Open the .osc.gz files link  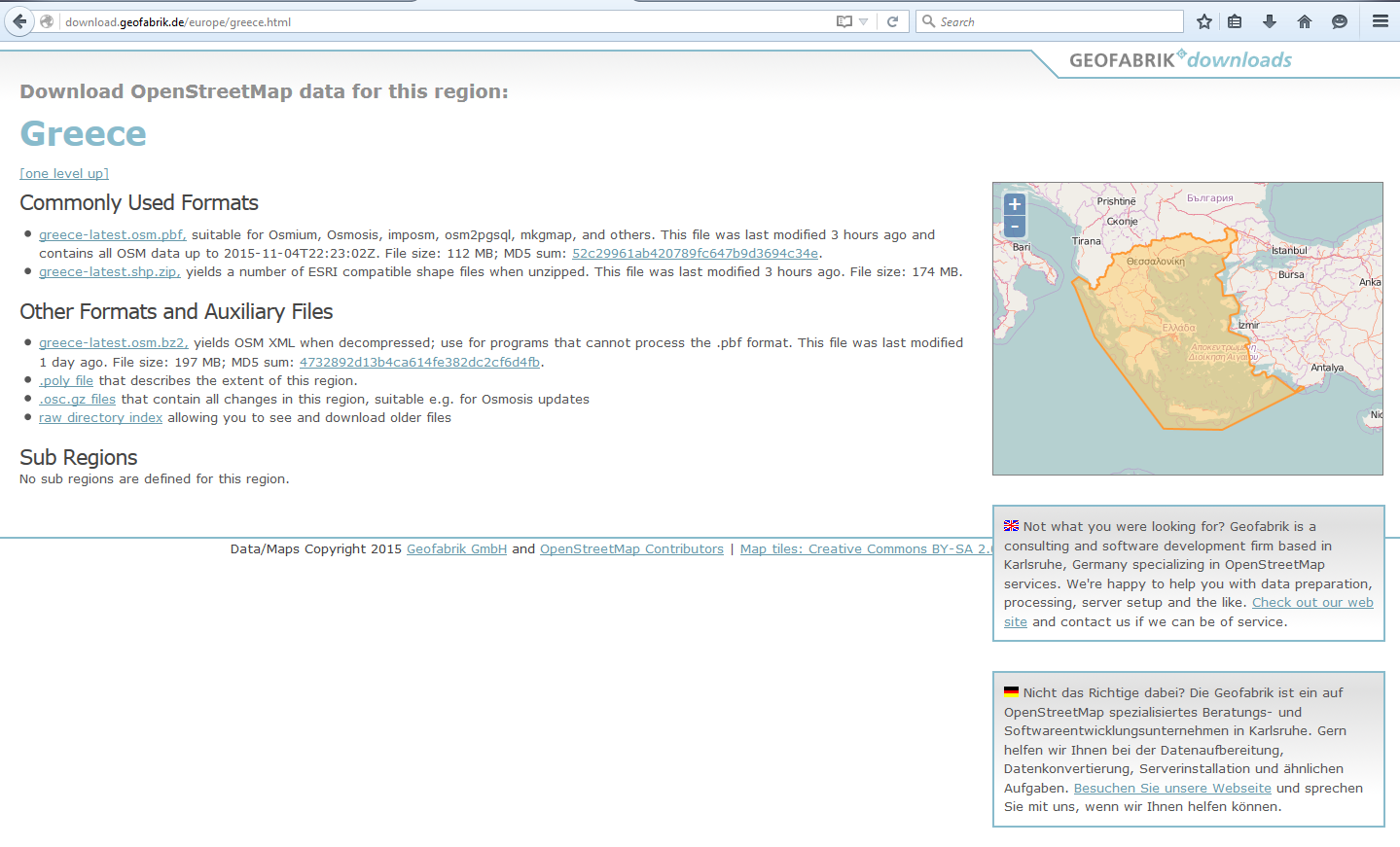tap(77, 399)
